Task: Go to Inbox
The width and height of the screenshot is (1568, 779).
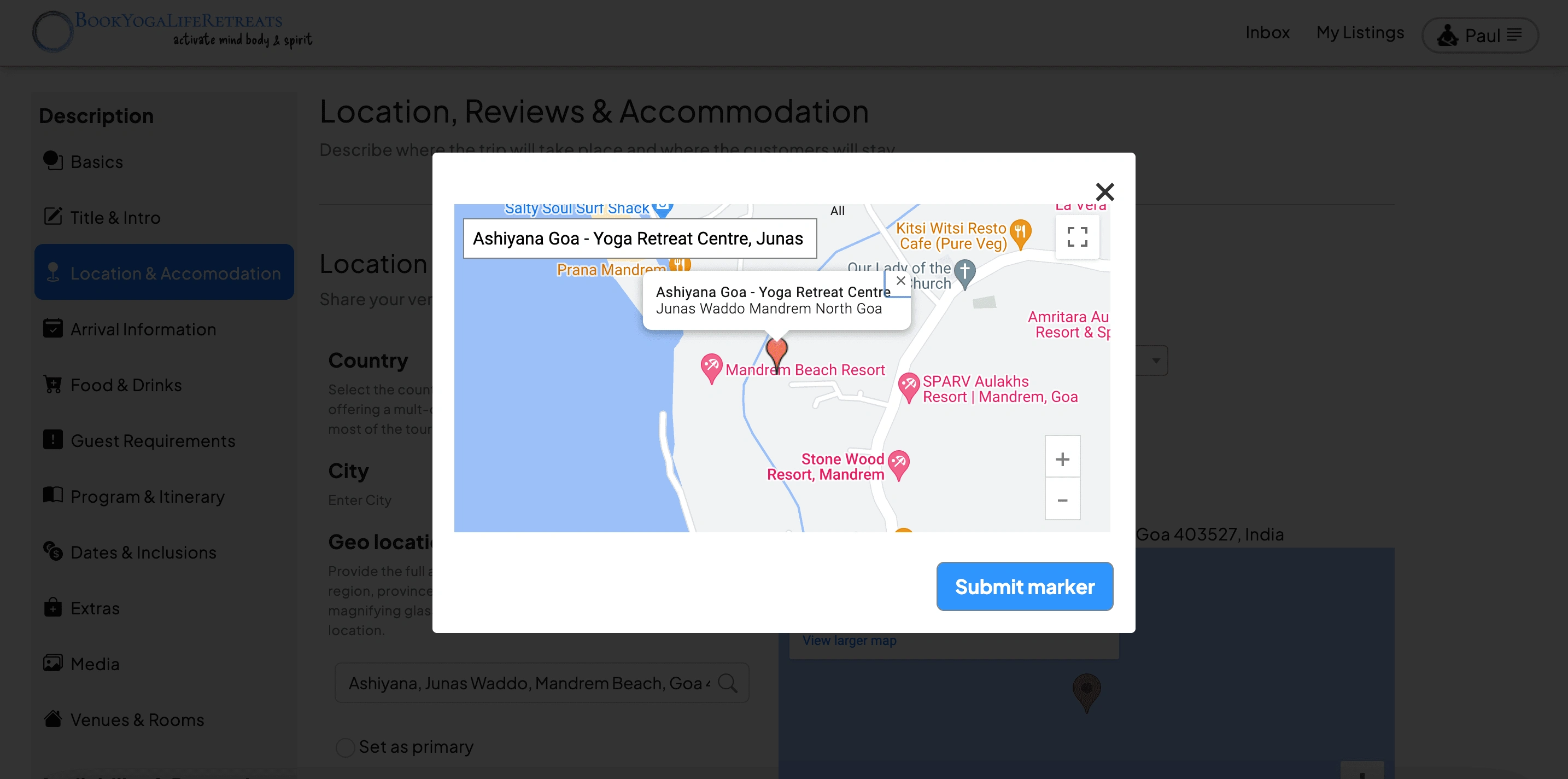Action: [x=1267, y=32]
